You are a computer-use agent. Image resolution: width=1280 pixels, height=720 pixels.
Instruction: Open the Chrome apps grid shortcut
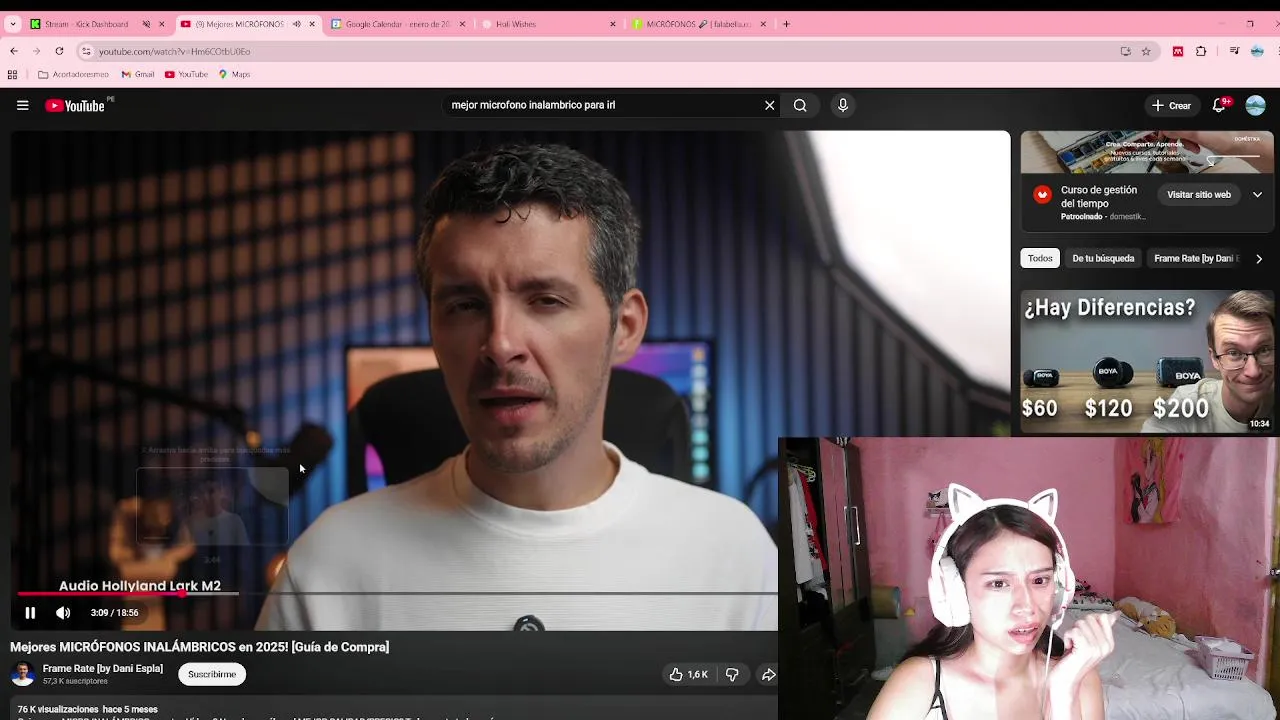click(x=12, y=74)
